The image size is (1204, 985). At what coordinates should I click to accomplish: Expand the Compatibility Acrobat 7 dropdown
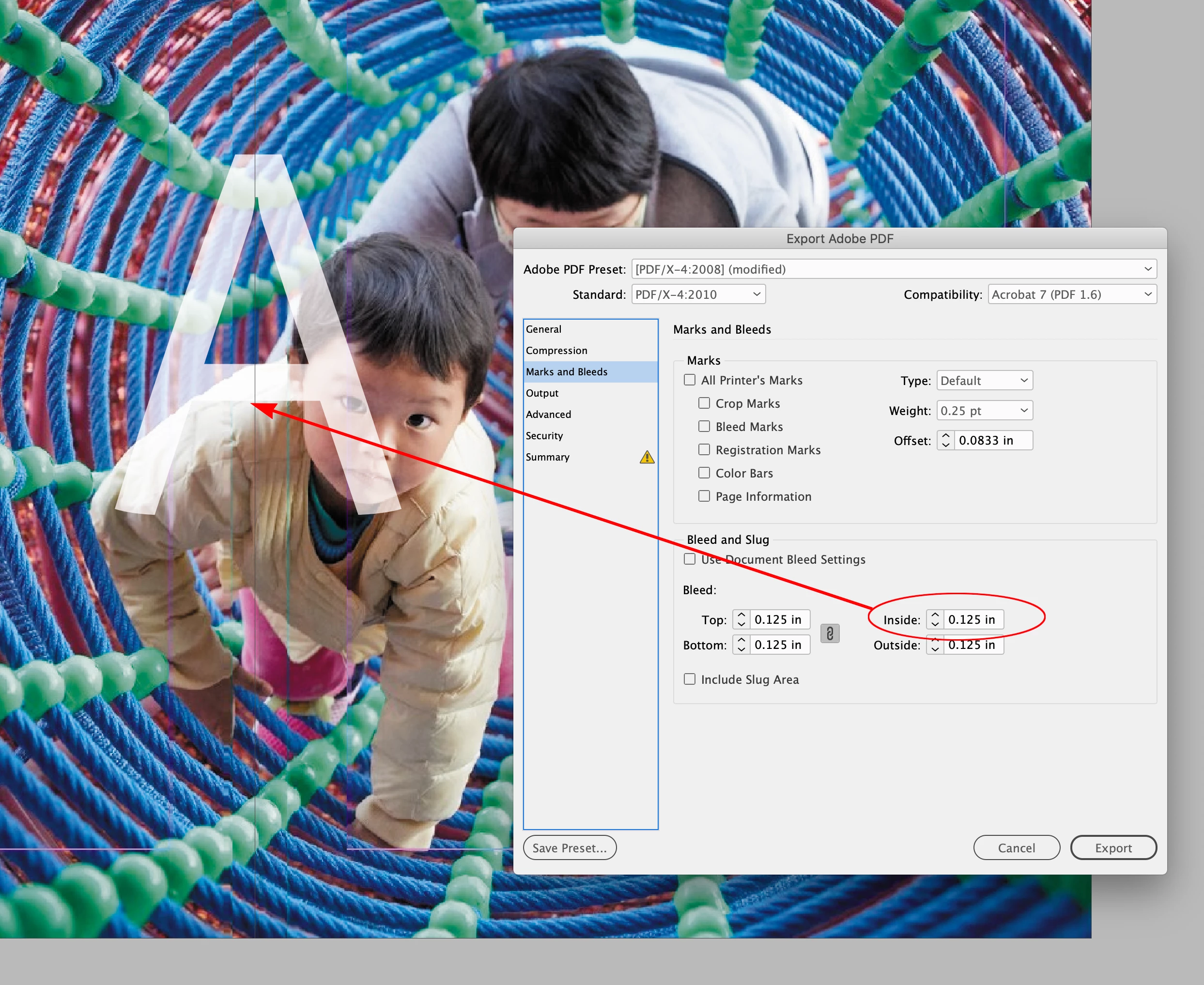tap(1071, 294)
